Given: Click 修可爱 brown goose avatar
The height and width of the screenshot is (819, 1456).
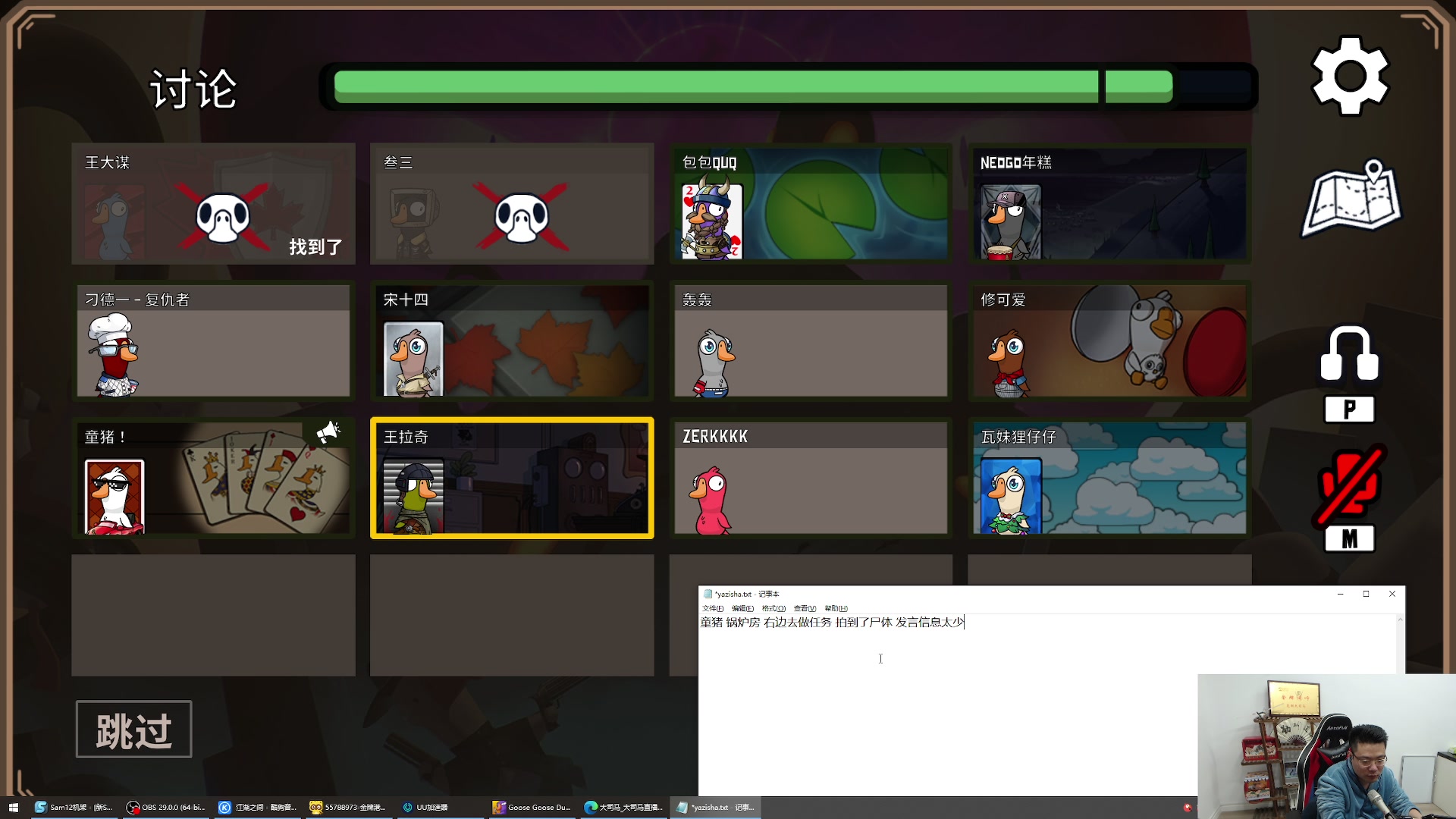Looking at the screenshot, I should [1009, 364].
